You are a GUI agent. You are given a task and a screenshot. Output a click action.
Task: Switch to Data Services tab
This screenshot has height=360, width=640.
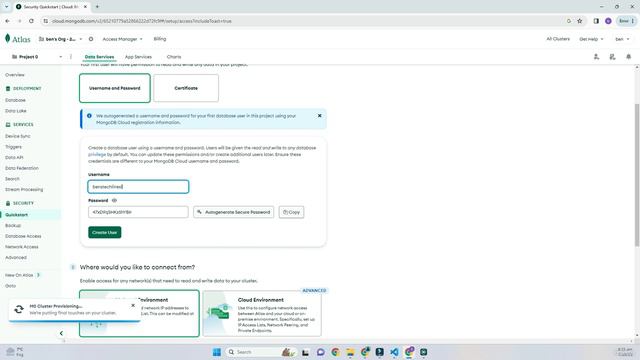click(99, 57)
